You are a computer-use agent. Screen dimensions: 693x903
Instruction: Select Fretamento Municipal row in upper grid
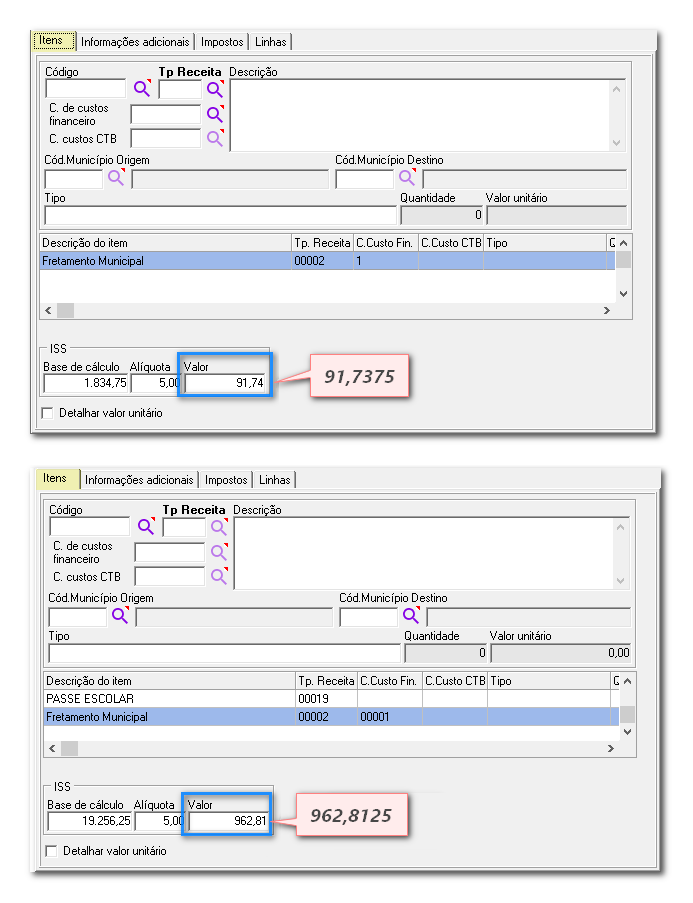(327, 261)
